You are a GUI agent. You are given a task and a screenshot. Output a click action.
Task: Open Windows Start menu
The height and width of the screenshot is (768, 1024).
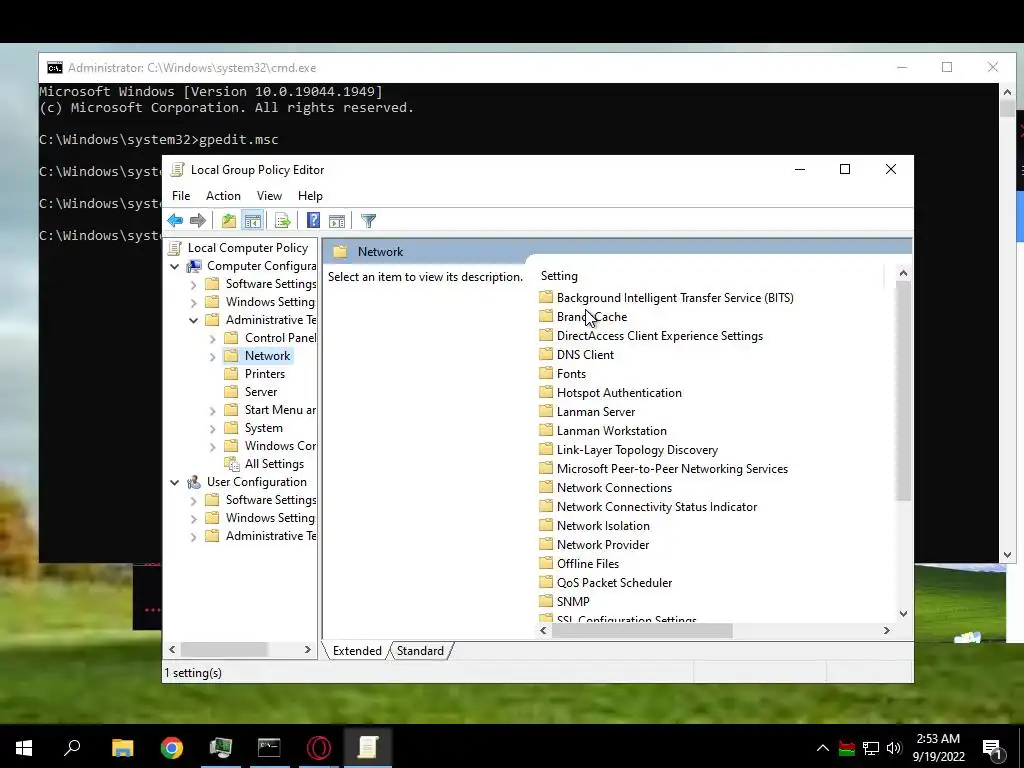pyautogui.click(x=24, y=747)
